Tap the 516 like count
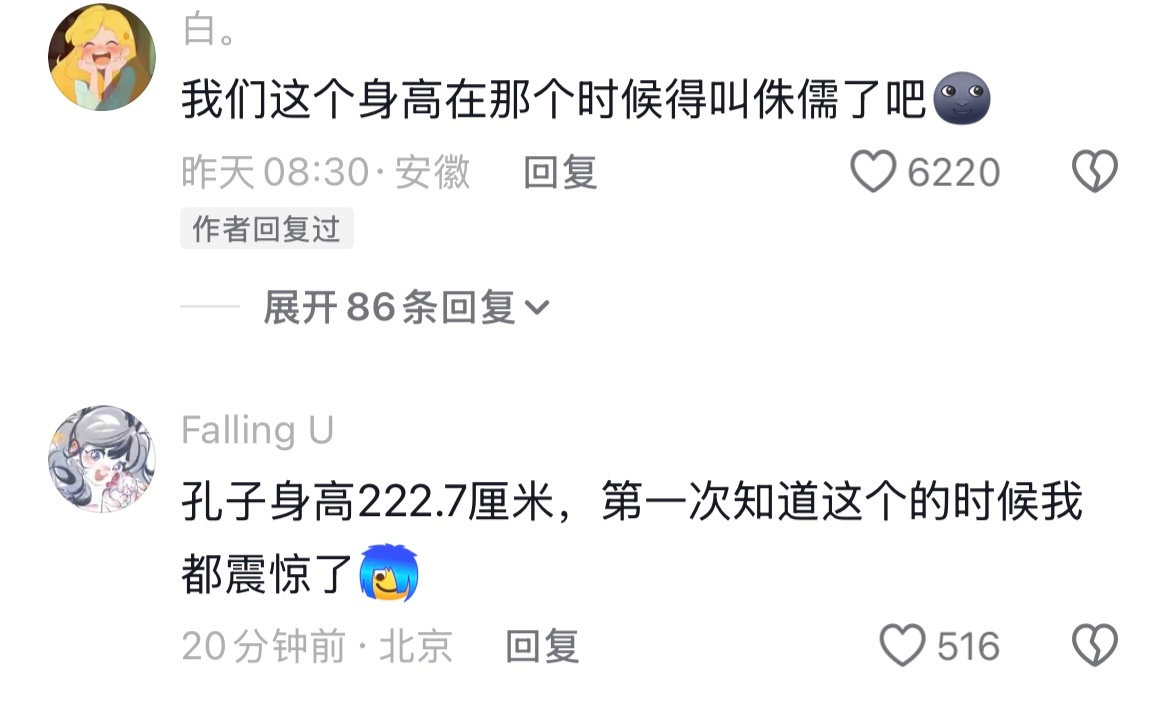The height and width of the screenshot is (704, 1170). [969, 646]
